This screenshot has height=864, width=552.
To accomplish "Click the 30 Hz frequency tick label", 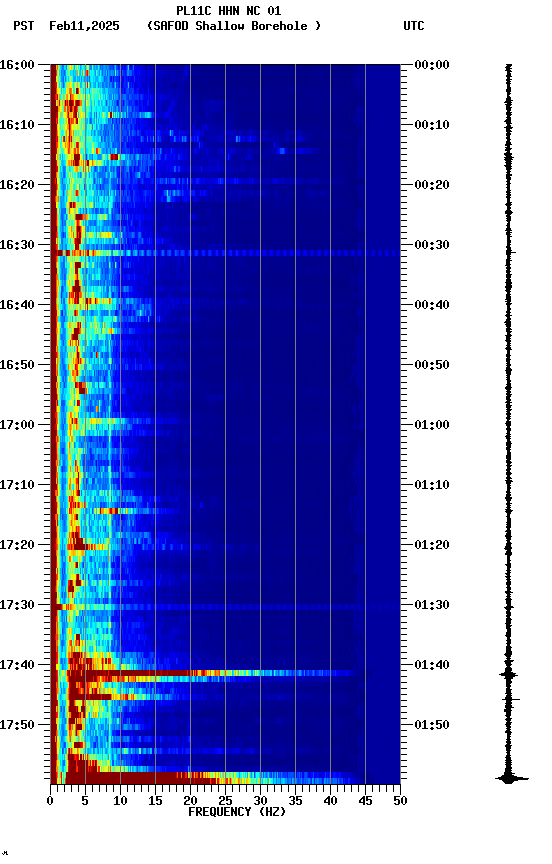I will [x=261, y=801].
